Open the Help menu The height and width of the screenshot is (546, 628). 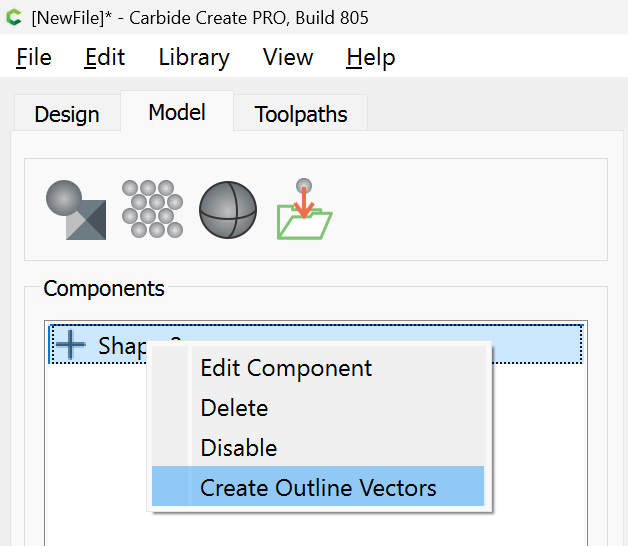click(x=371, y=57)
